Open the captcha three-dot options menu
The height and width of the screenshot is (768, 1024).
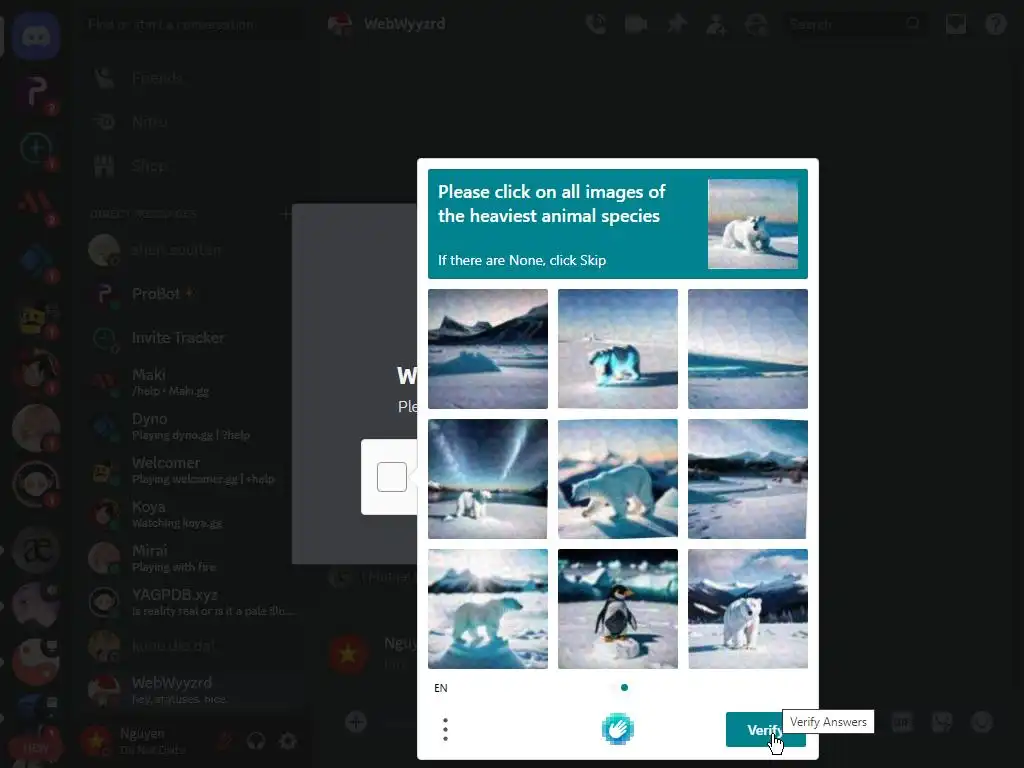pyautogui.click(x=445, y=729)
